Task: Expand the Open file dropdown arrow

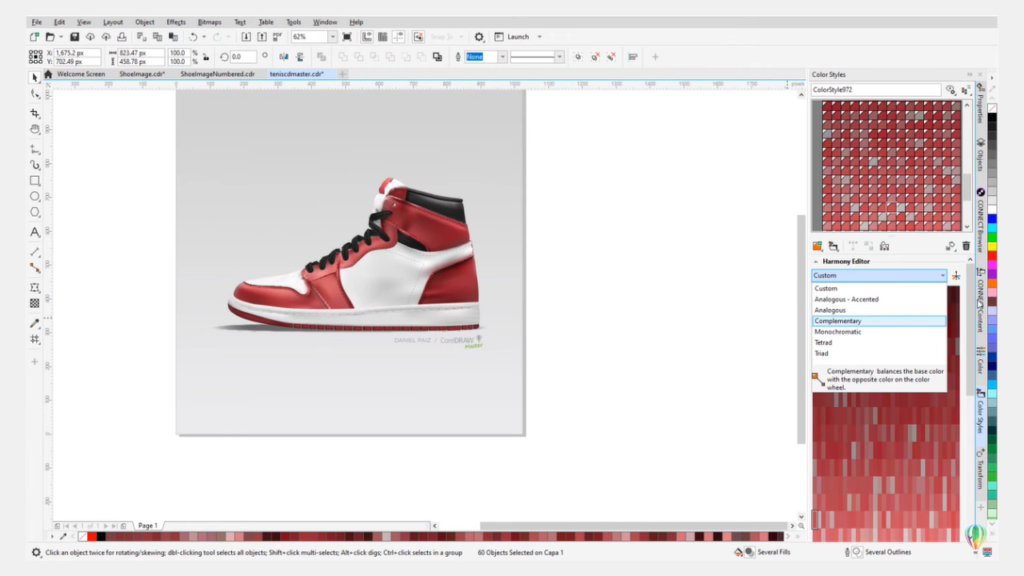Action: pos(61,37)
